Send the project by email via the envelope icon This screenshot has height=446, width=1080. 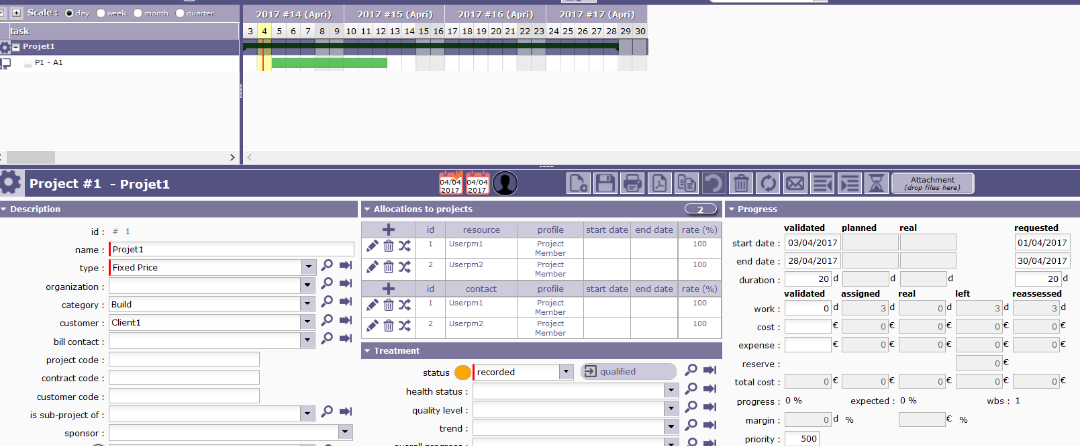(x=795, y=183)
